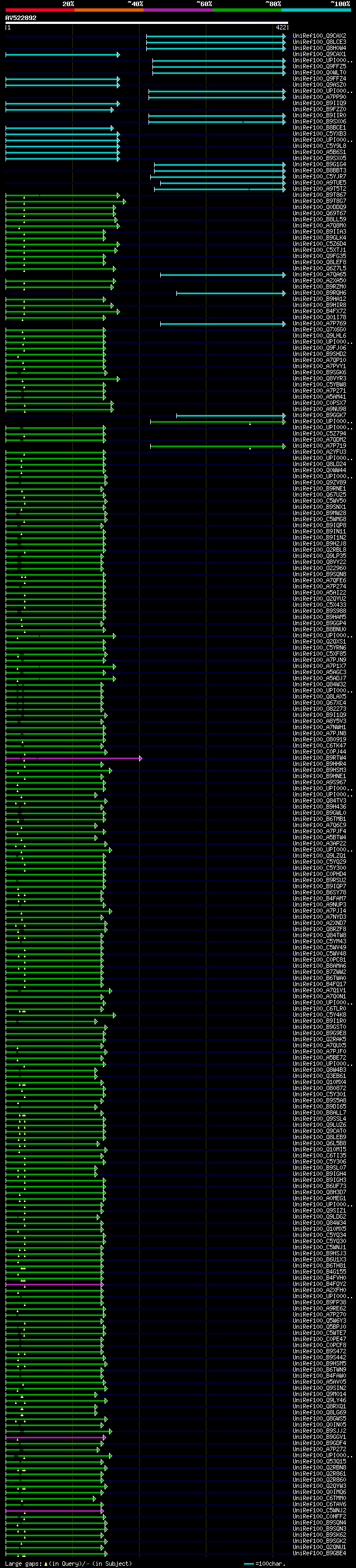Select the query name AV522892
The width and height of the screenshot is (356, 1568).
tap(21, 18)
